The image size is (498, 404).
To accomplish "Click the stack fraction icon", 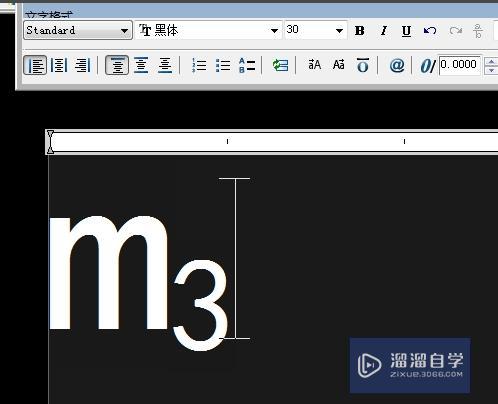I will pos(478,31).
